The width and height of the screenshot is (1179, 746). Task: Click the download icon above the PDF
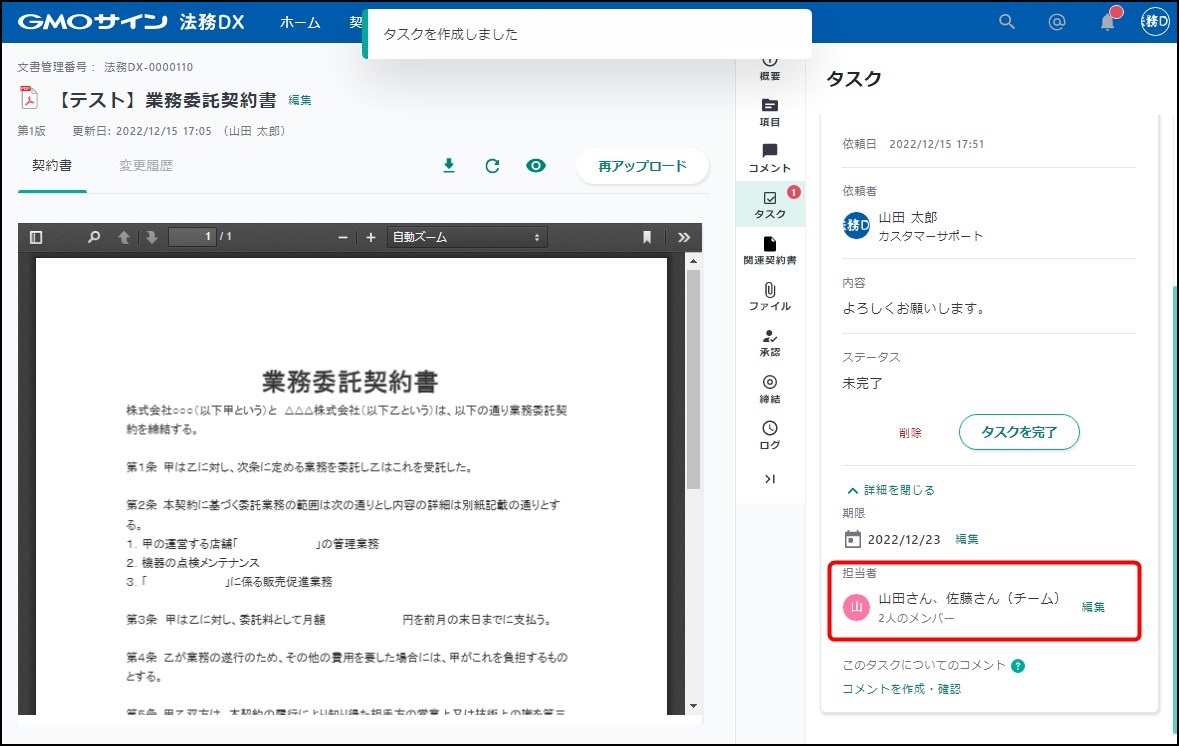(x=449, y=166)
